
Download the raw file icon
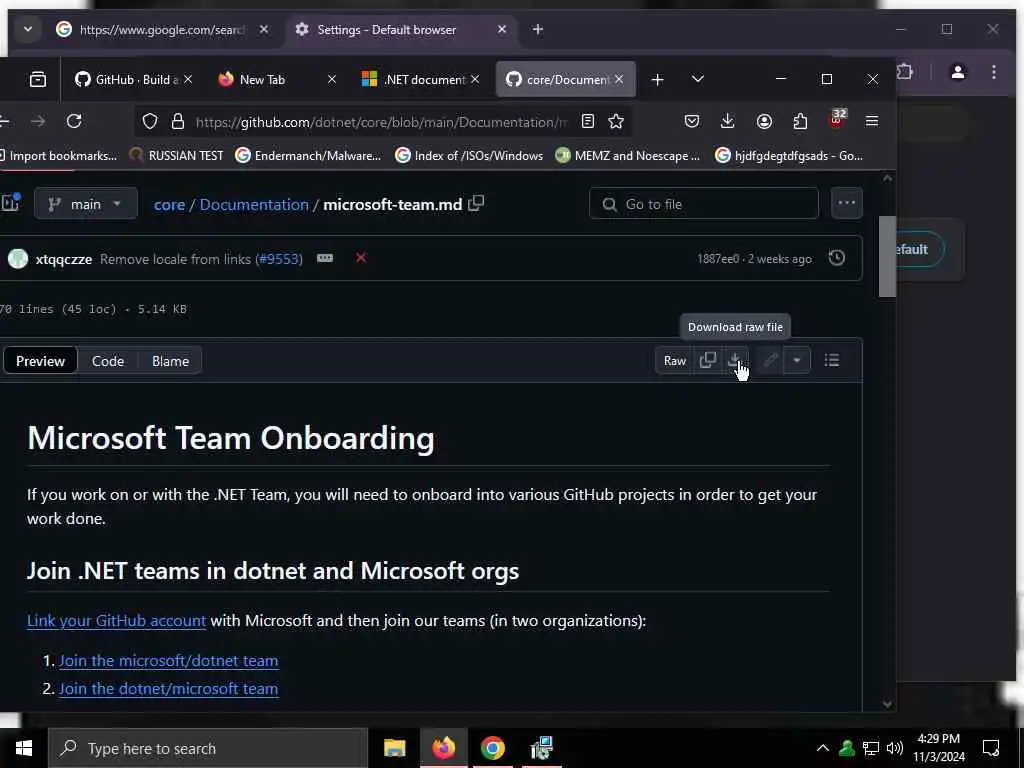click(735, 360)
